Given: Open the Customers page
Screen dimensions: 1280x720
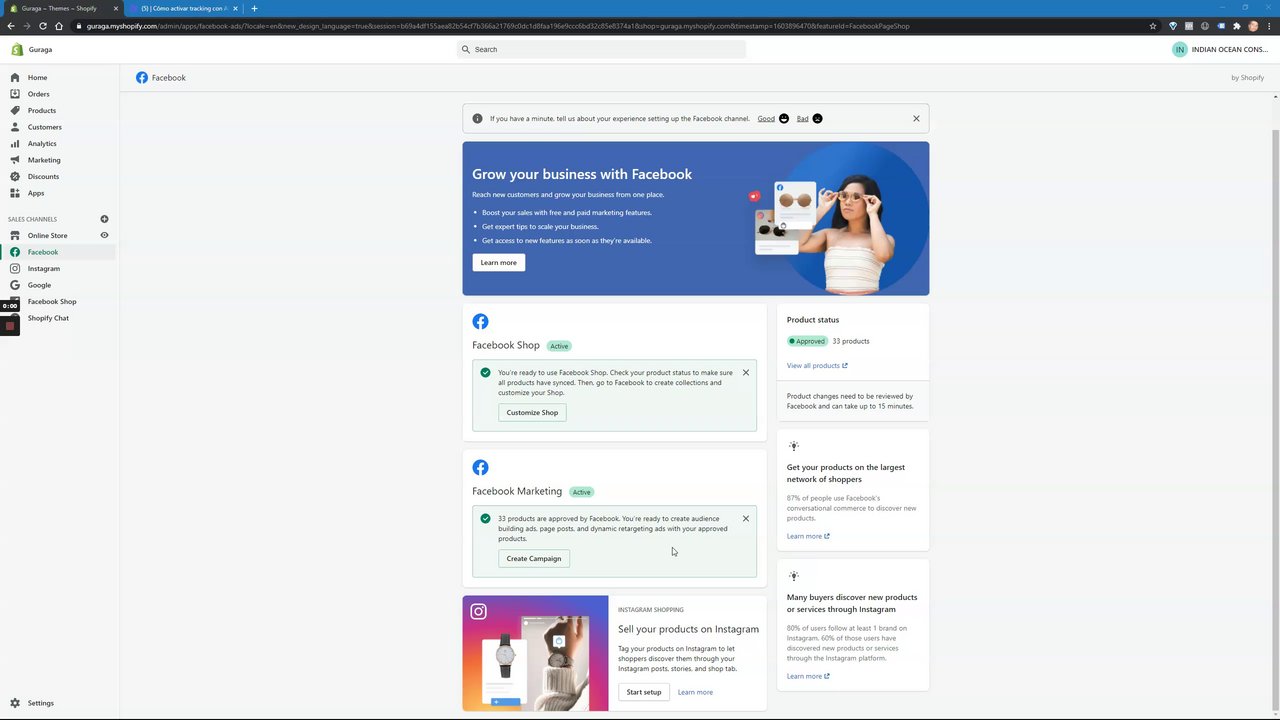Looking at the screenshot, I should pos(44,127).
